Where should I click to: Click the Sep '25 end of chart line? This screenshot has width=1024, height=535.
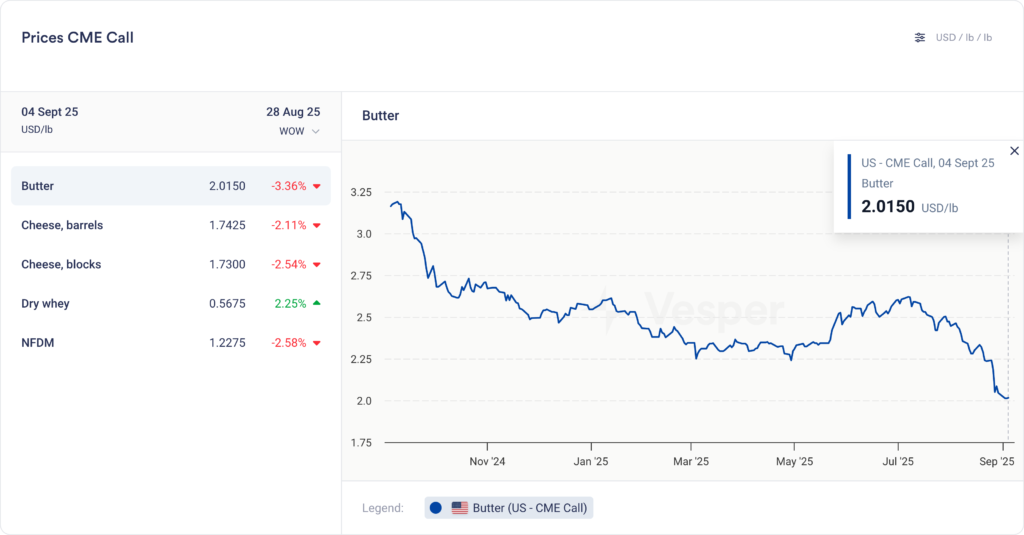point(1007,398)
